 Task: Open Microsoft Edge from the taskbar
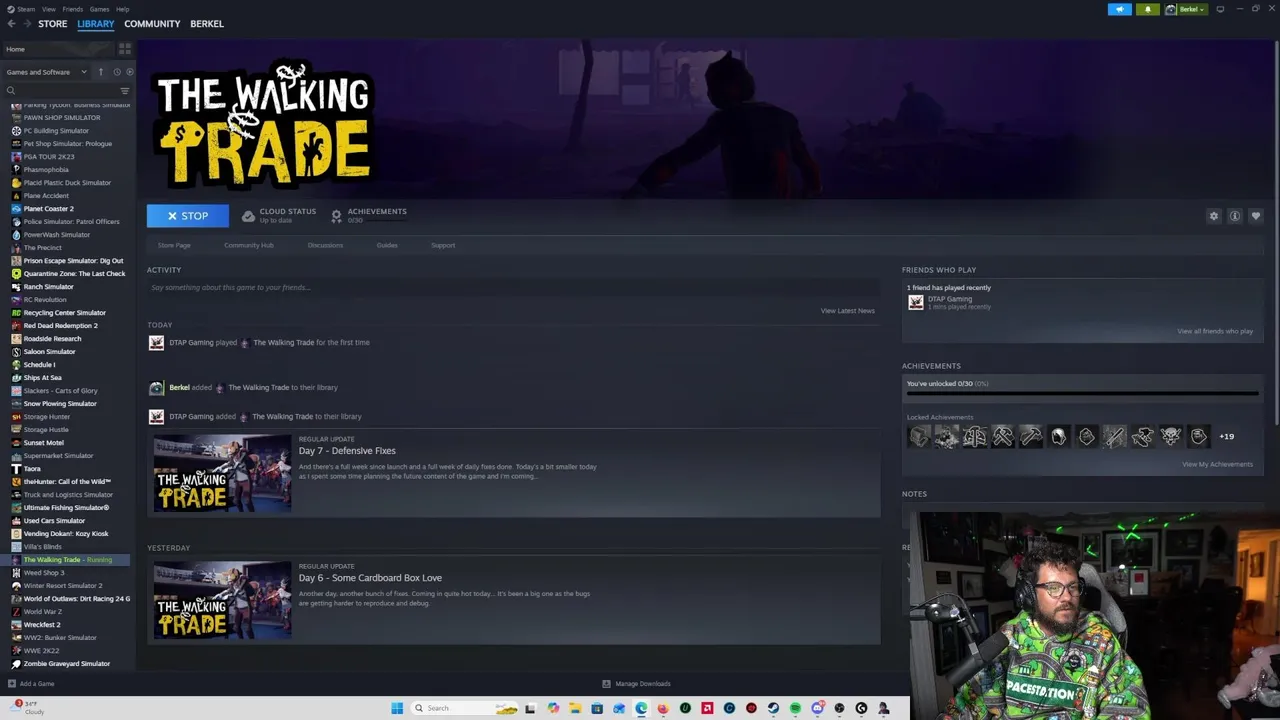tap(641, 708)
